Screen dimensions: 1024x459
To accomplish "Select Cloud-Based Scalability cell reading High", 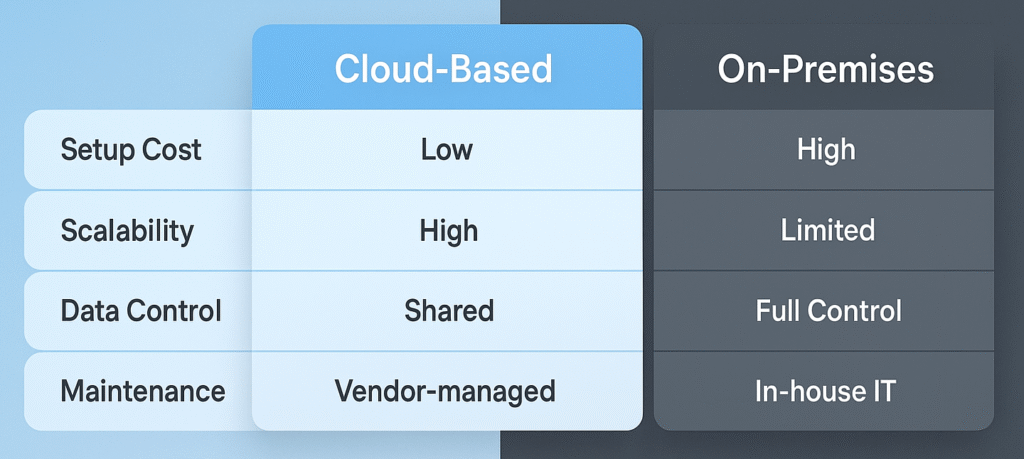I will click(x=447, y=231).
